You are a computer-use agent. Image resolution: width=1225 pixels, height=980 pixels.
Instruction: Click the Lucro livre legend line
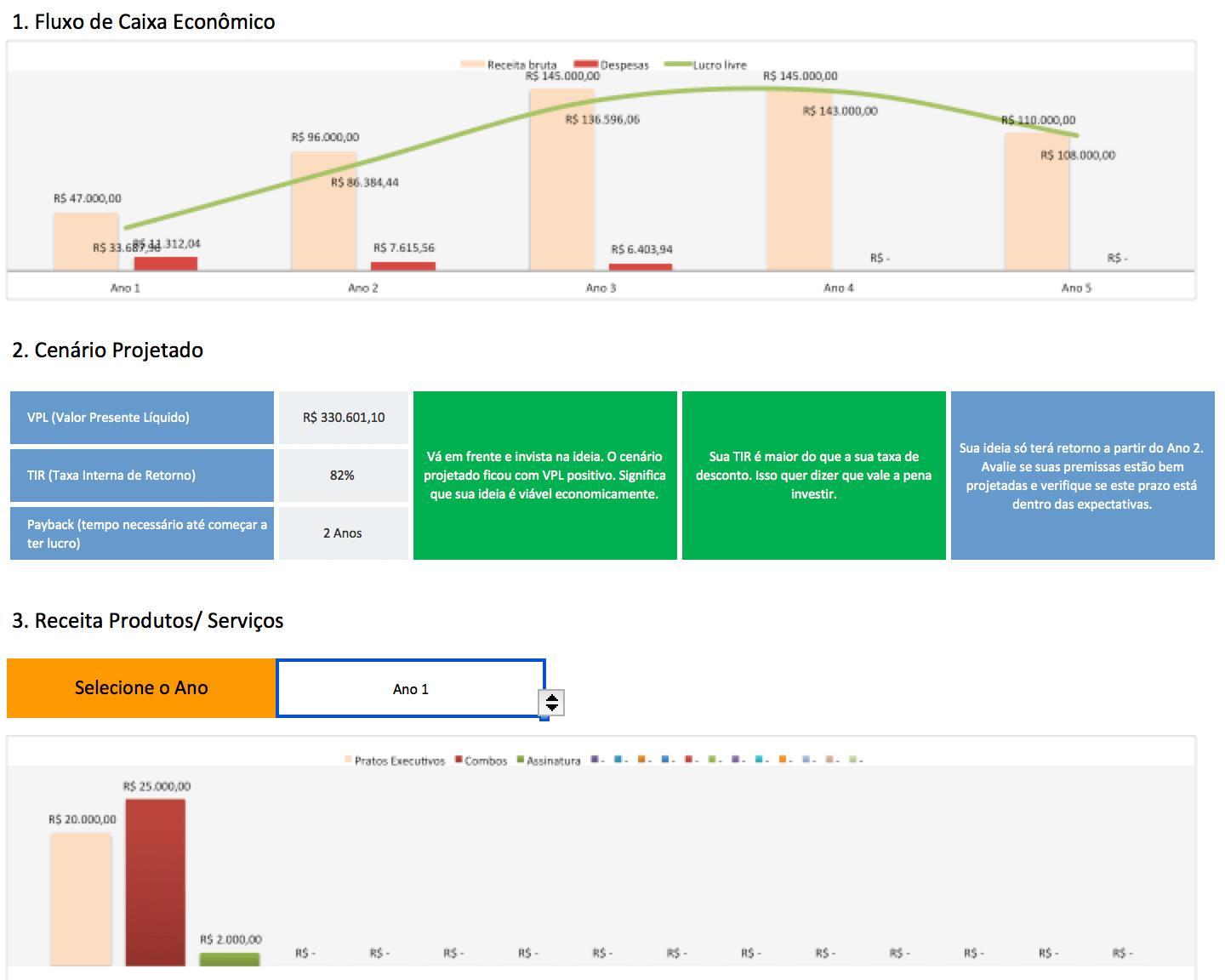[x=677, y=65]
